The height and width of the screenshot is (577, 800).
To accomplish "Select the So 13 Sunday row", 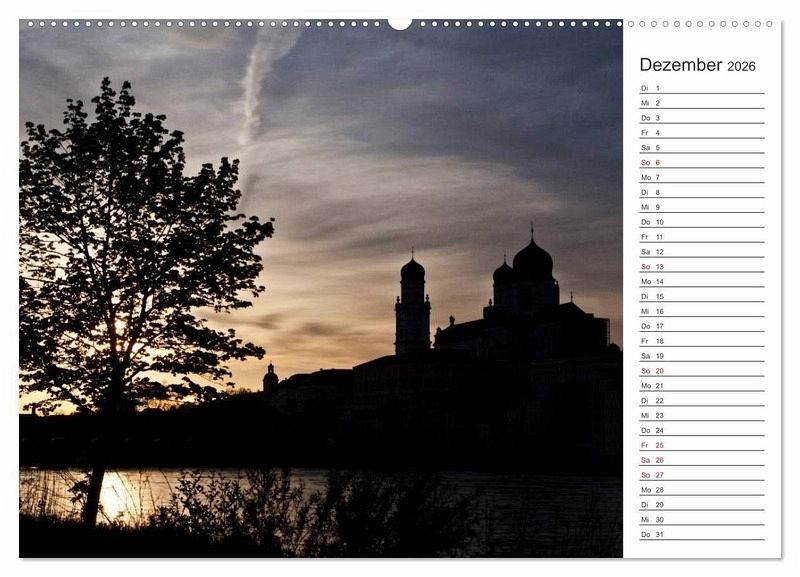I will (x=701, y=267).
